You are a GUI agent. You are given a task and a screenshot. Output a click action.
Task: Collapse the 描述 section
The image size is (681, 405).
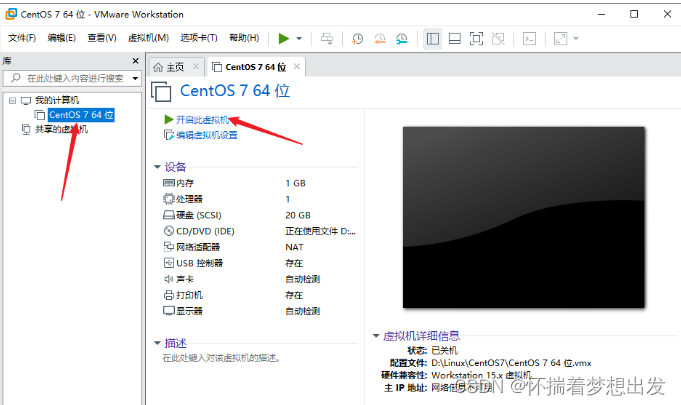point(157,343)
